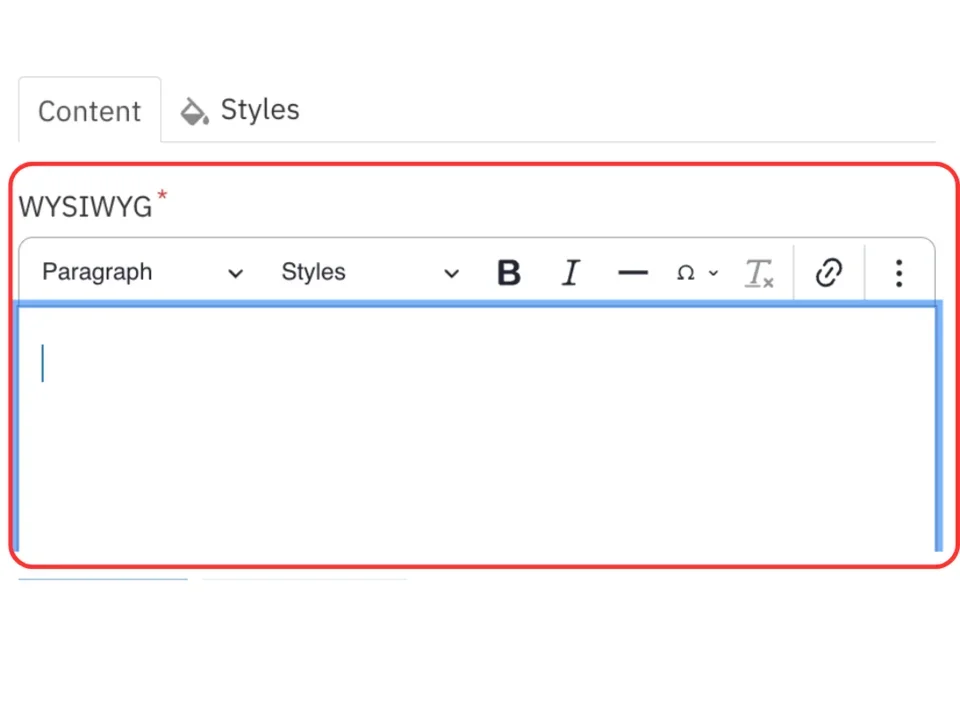Click the required asterisk next to WYSIWYG
Viewport: 960px width, 720px height.
coord(162,197)
